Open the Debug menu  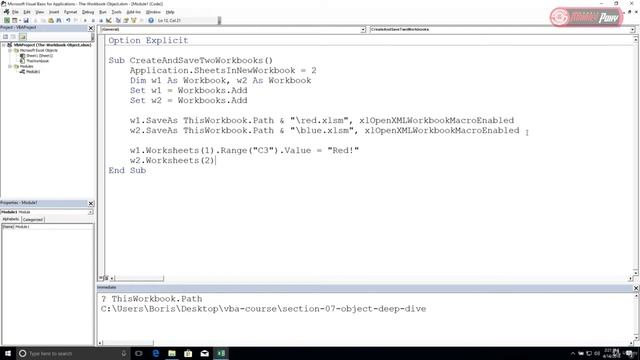tap(88, 12)
